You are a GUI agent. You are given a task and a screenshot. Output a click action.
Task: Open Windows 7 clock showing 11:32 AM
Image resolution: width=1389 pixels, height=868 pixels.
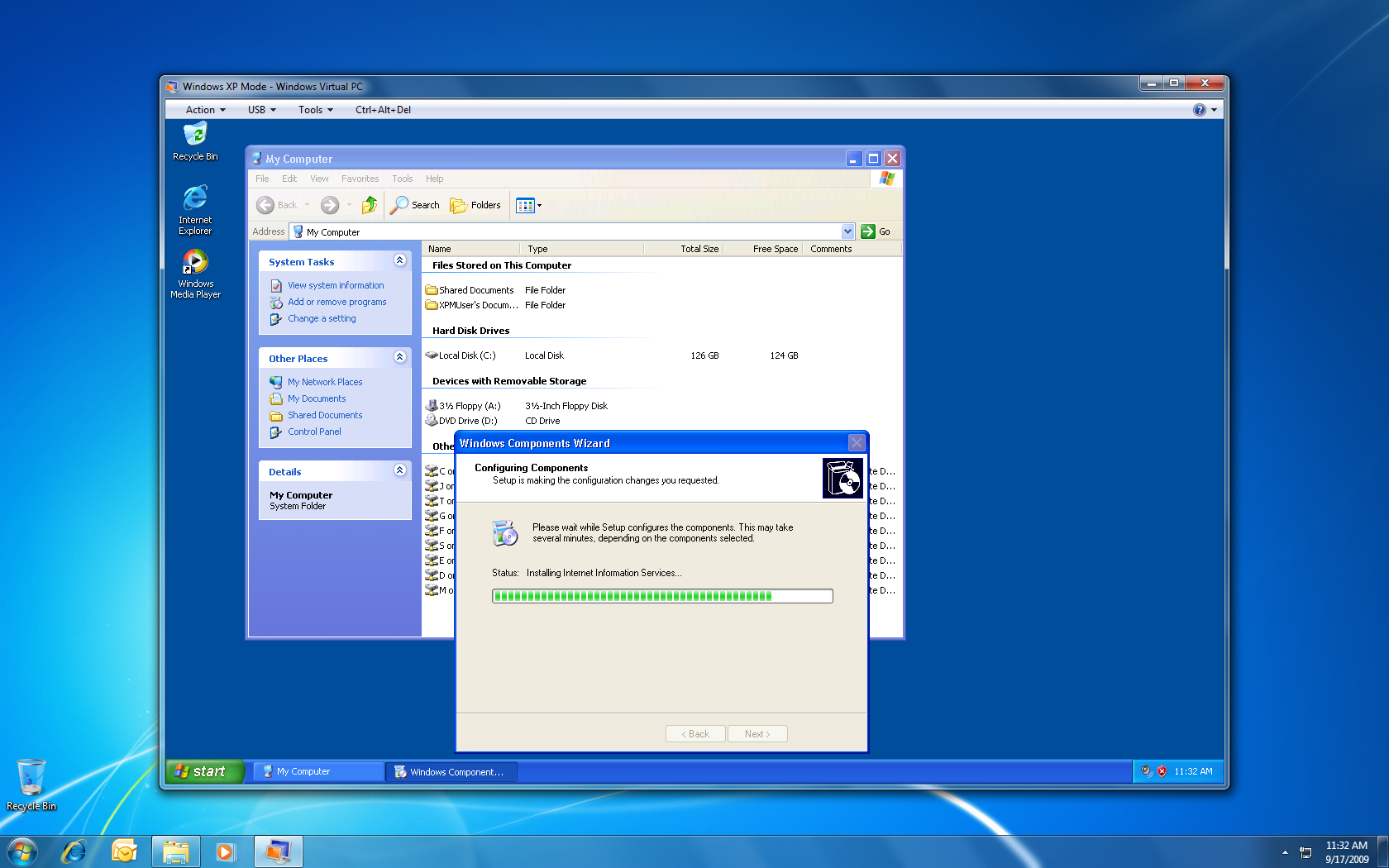tap(1347, 852)
